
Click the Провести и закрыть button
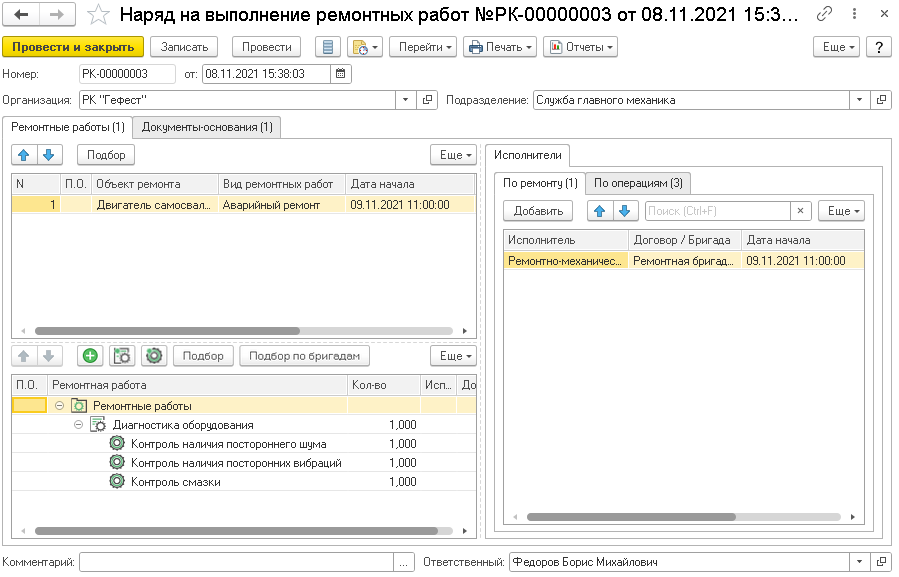(x=73, y=47)
